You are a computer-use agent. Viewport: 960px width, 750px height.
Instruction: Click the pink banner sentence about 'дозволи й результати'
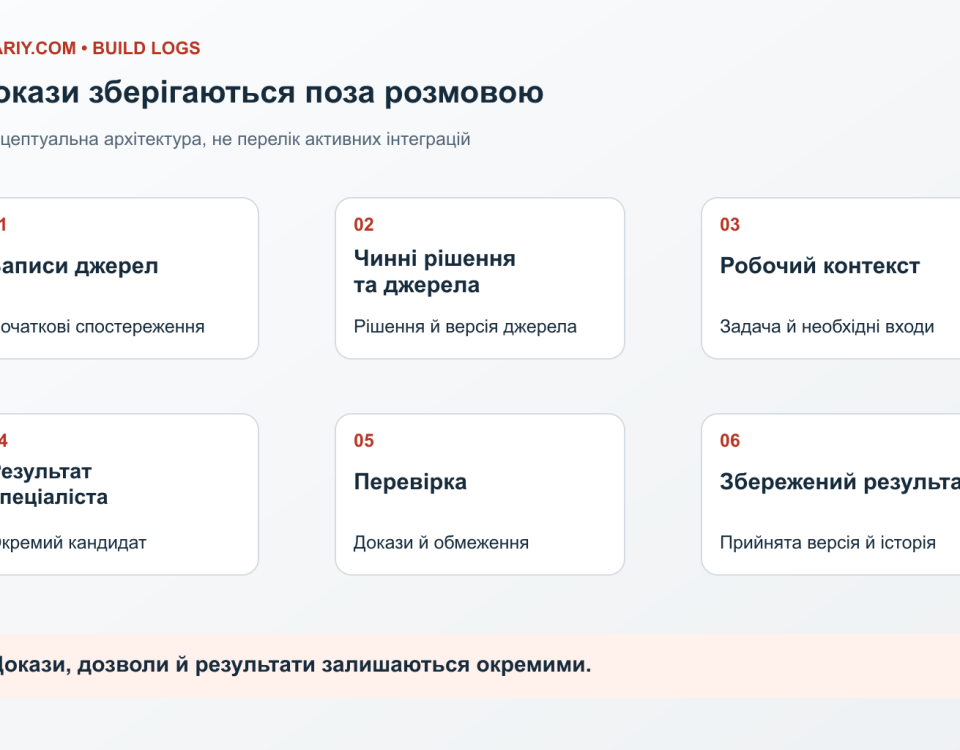[x=295, y=665]
